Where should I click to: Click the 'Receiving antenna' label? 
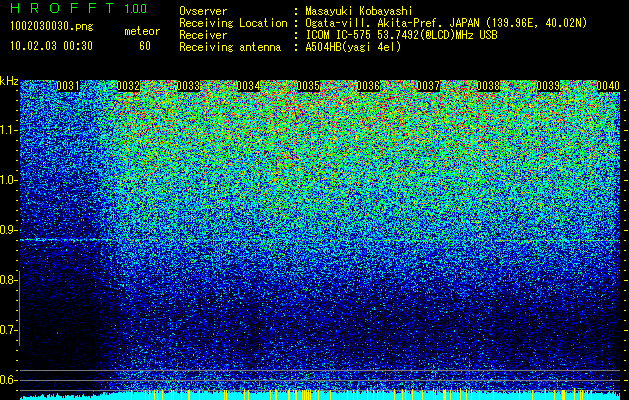point(230,47)
